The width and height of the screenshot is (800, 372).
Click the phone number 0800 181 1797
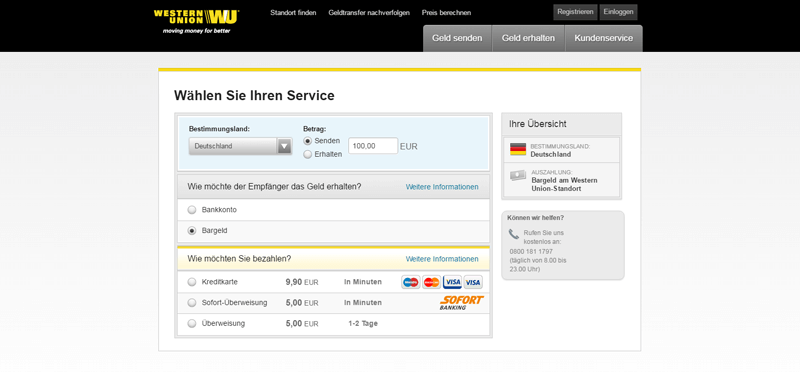[x=531, y=252]
